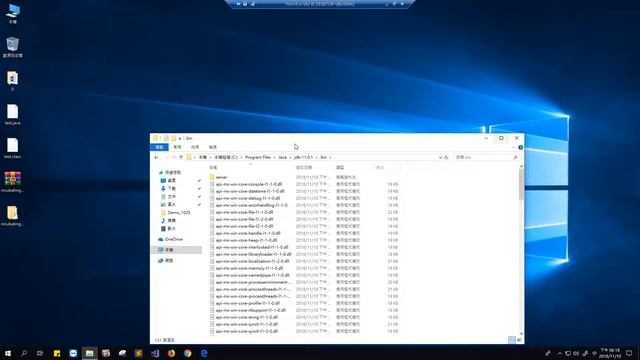Click the taskbar clock showing 2018/11/10
This screenshot has height=360, width=640.
610,353
